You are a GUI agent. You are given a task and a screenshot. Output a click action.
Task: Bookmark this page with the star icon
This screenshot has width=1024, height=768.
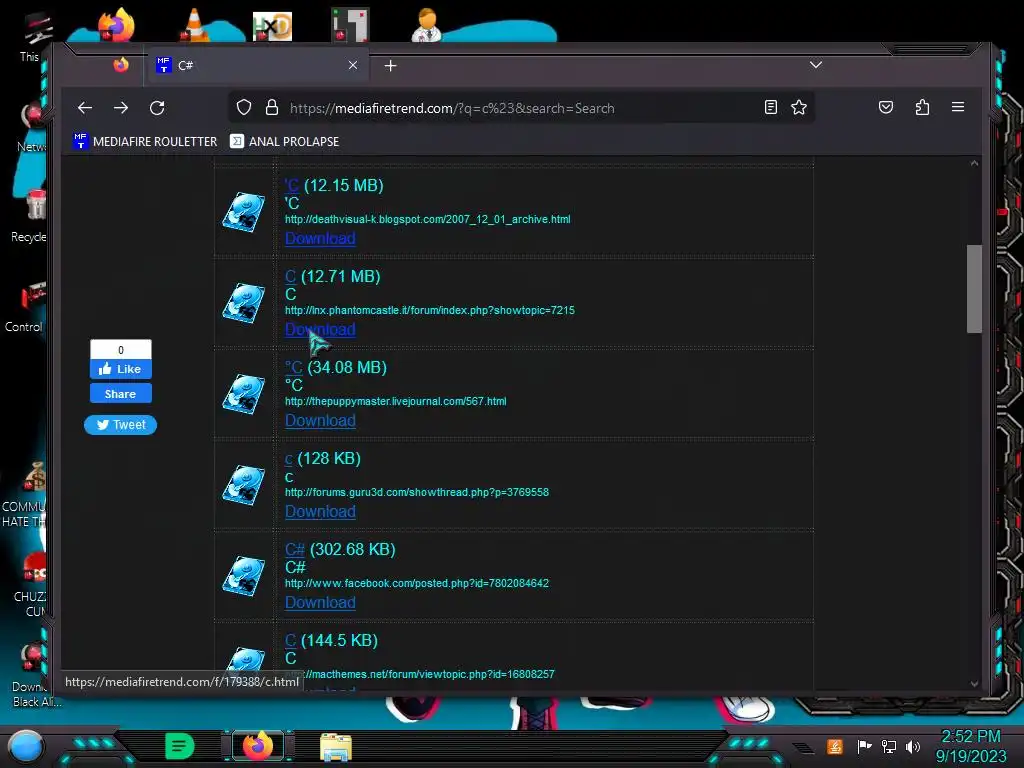click(x=799, y=108)
